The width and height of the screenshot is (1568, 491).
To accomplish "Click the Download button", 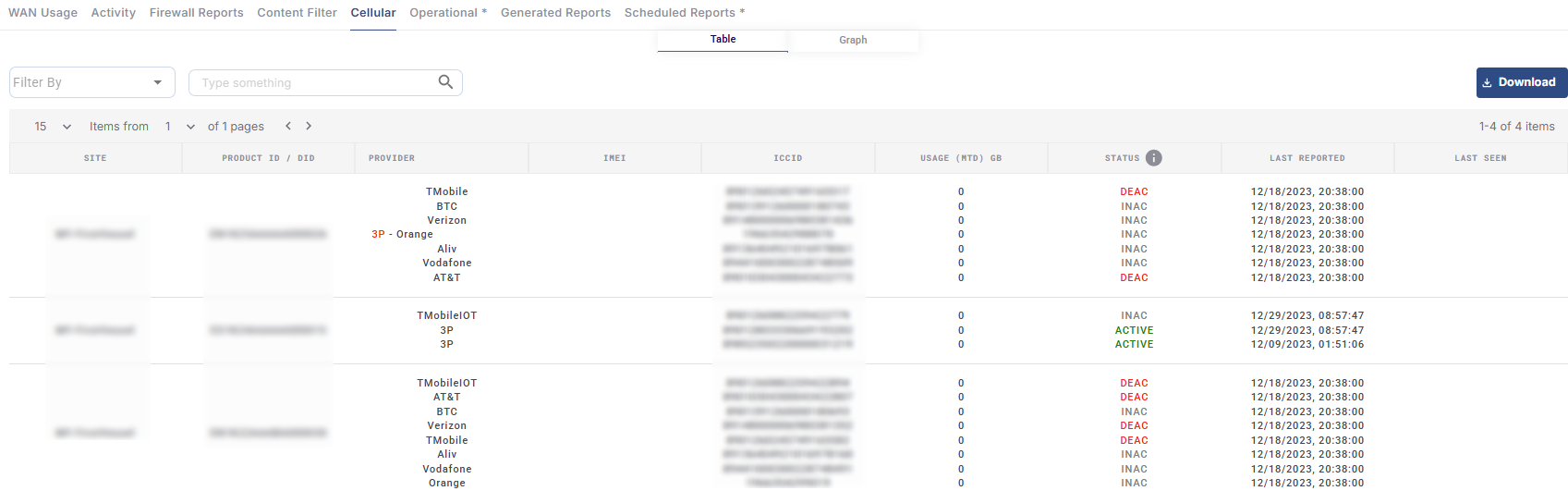I will tap(1521, 82).
